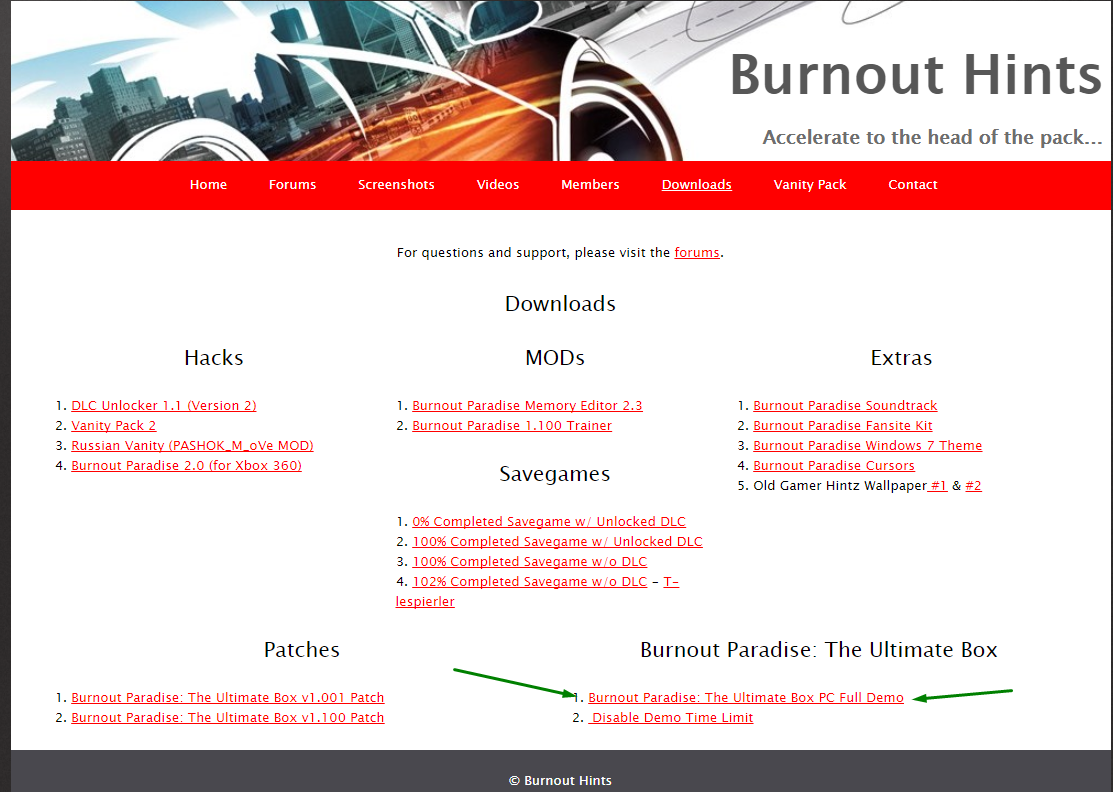Image resolution: width=1113 pixels, height=792 pixels.
Task: Select Videos in the red menu
Action: click(498, 185)
